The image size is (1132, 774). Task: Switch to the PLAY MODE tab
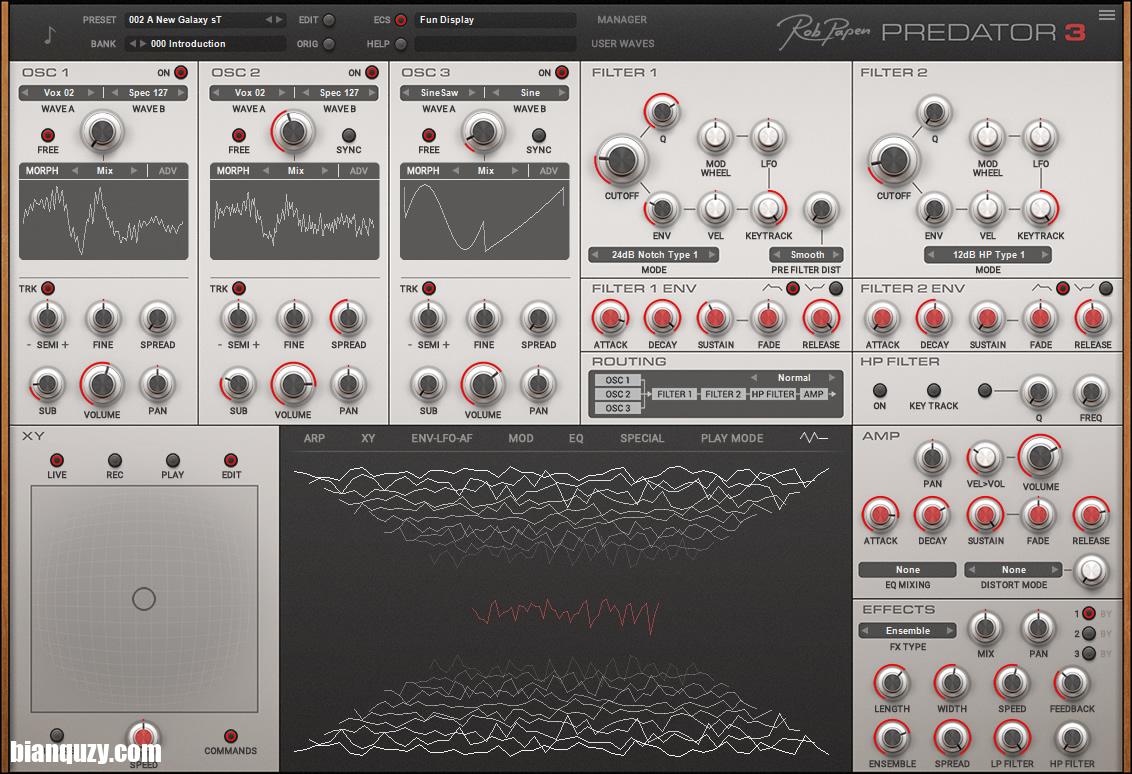731,438
